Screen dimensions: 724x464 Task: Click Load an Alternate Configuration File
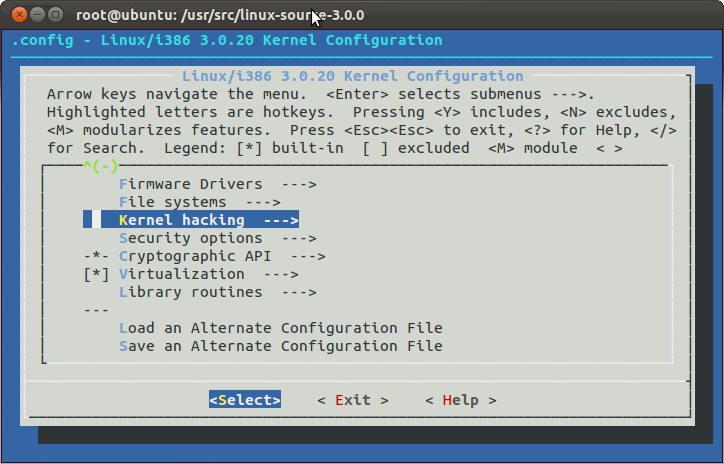tap(281, 328)
